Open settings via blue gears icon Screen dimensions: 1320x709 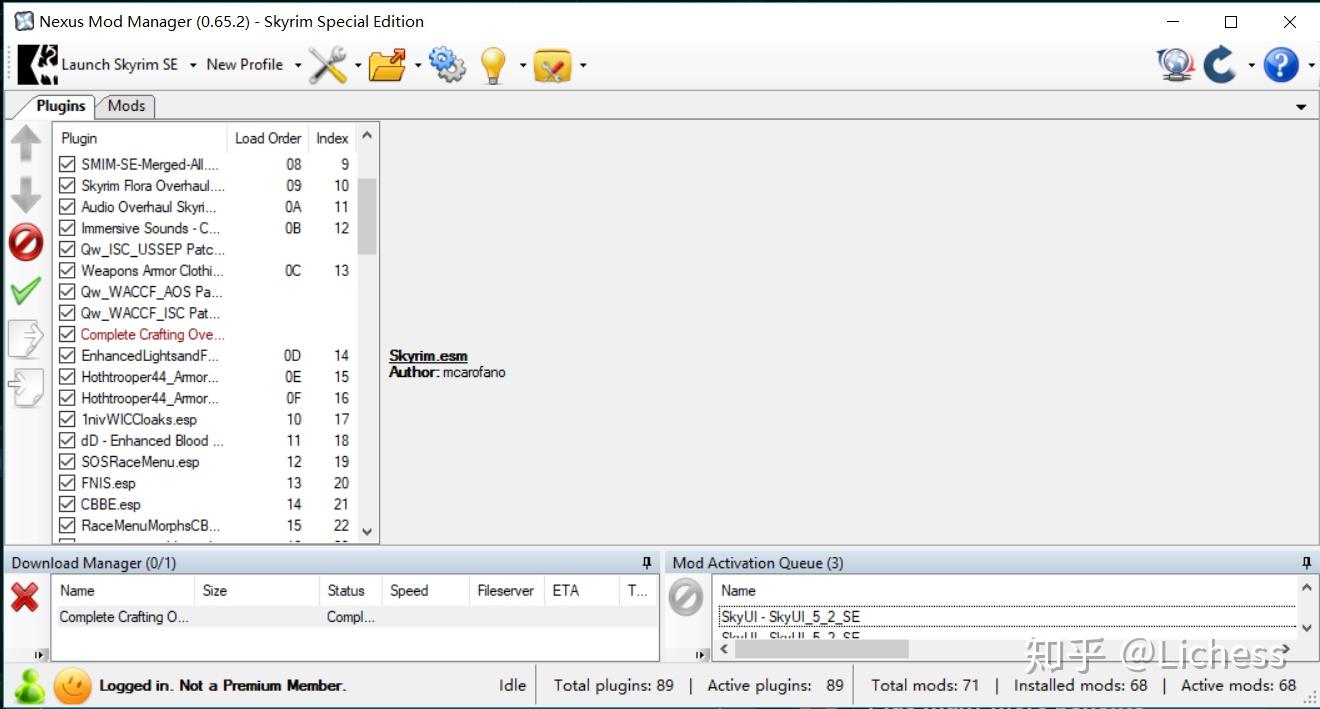tap(447, 65)
